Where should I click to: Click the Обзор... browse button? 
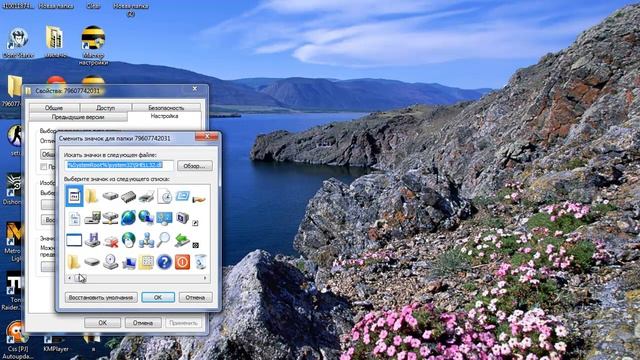point(195,166)
